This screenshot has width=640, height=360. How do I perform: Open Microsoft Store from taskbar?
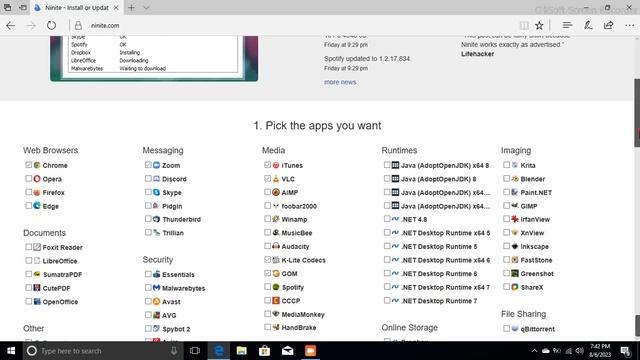pos(264,351)
